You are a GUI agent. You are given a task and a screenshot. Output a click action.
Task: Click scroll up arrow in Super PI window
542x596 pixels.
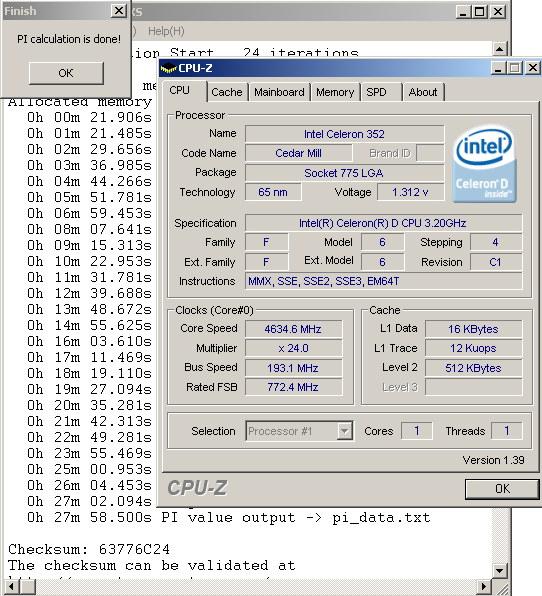coord(499,49)
